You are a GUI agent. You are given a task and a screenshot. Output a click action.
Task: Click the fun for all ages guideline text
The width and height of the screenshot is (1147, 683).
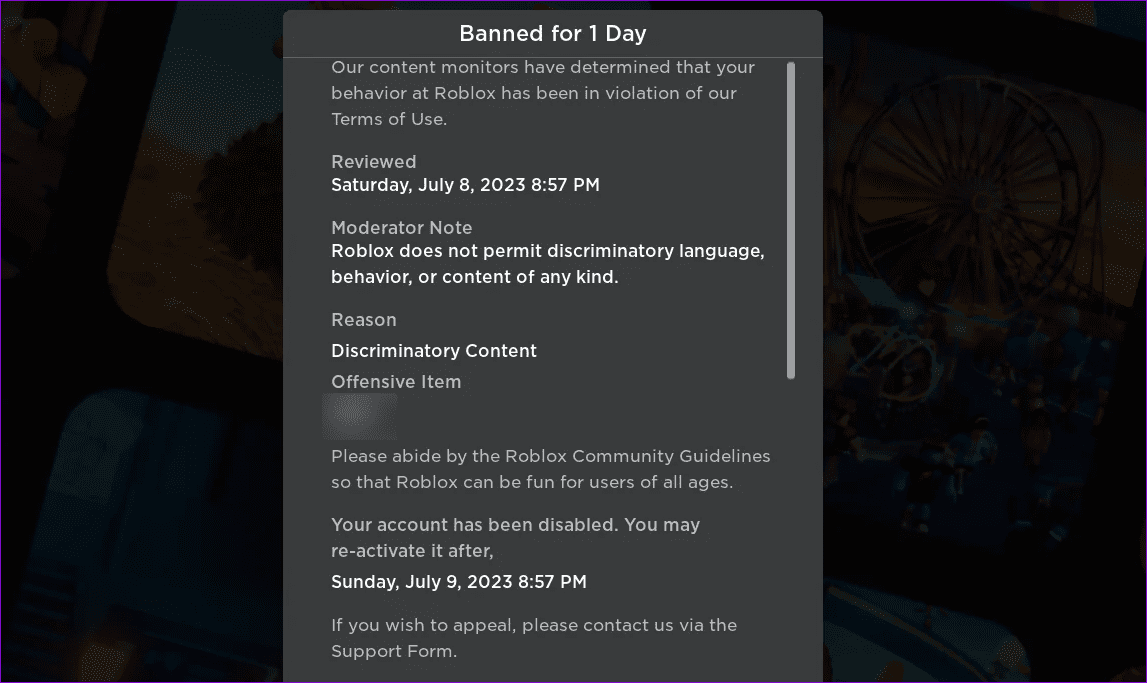coord(550,481)
